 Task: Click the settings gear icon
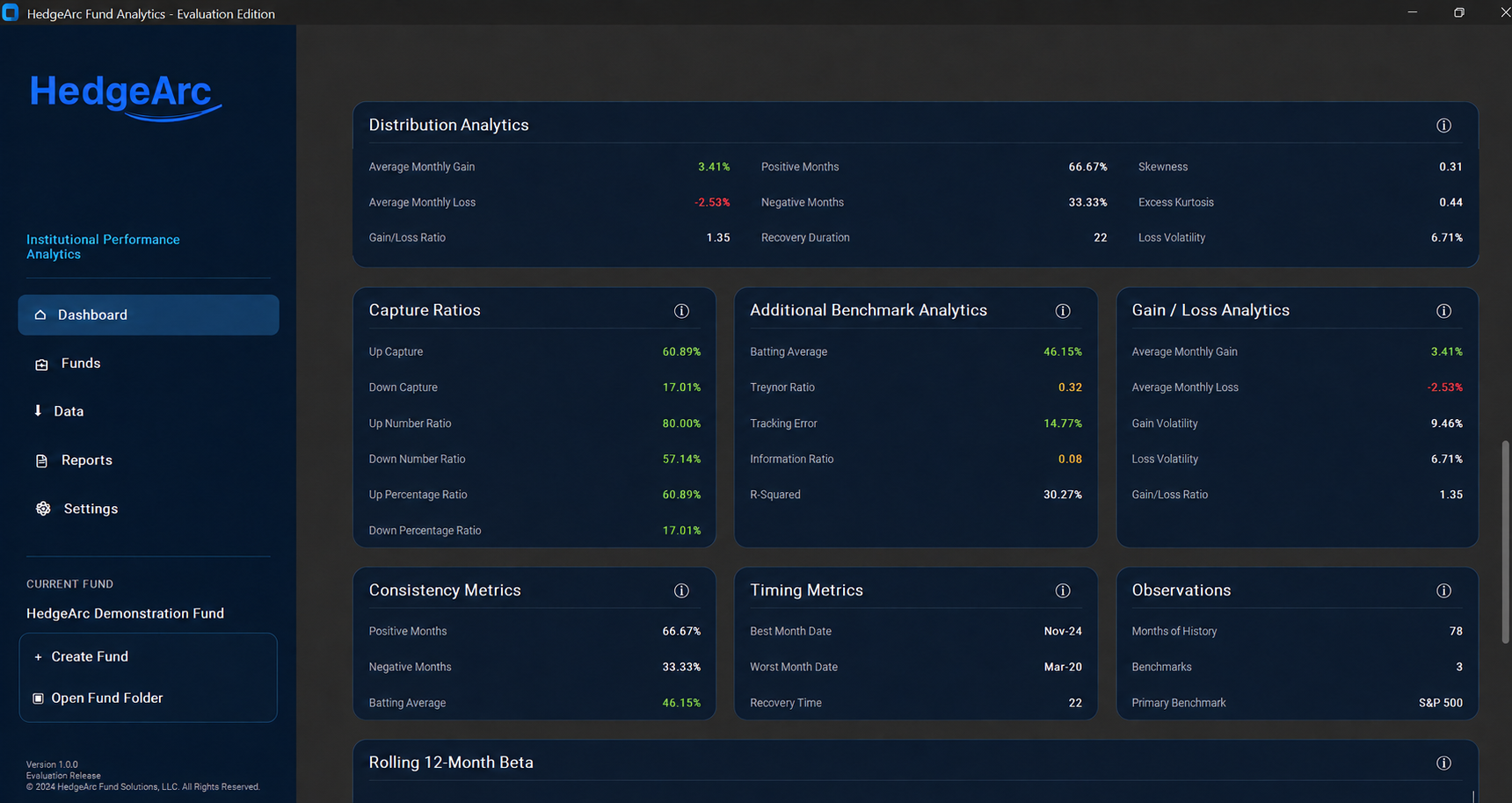point(43,509)
